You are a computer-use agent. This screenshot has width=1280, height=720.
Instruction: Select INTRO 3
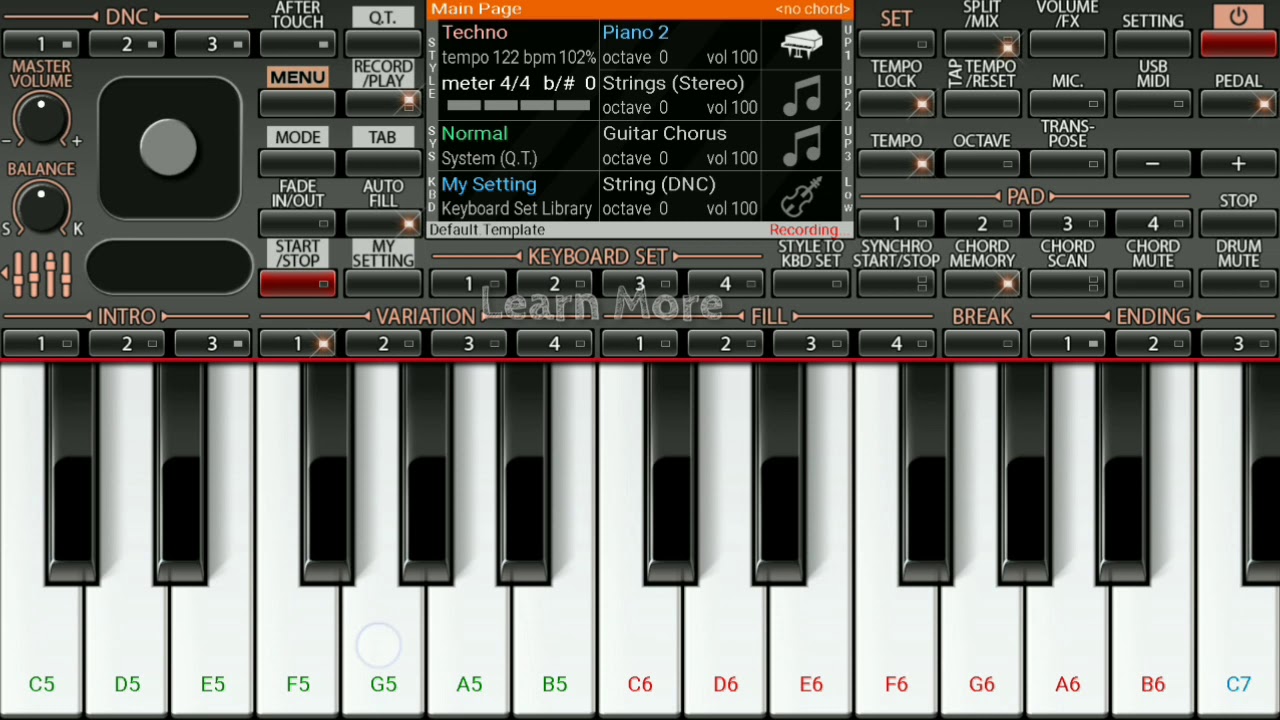(x=212, y=343)
